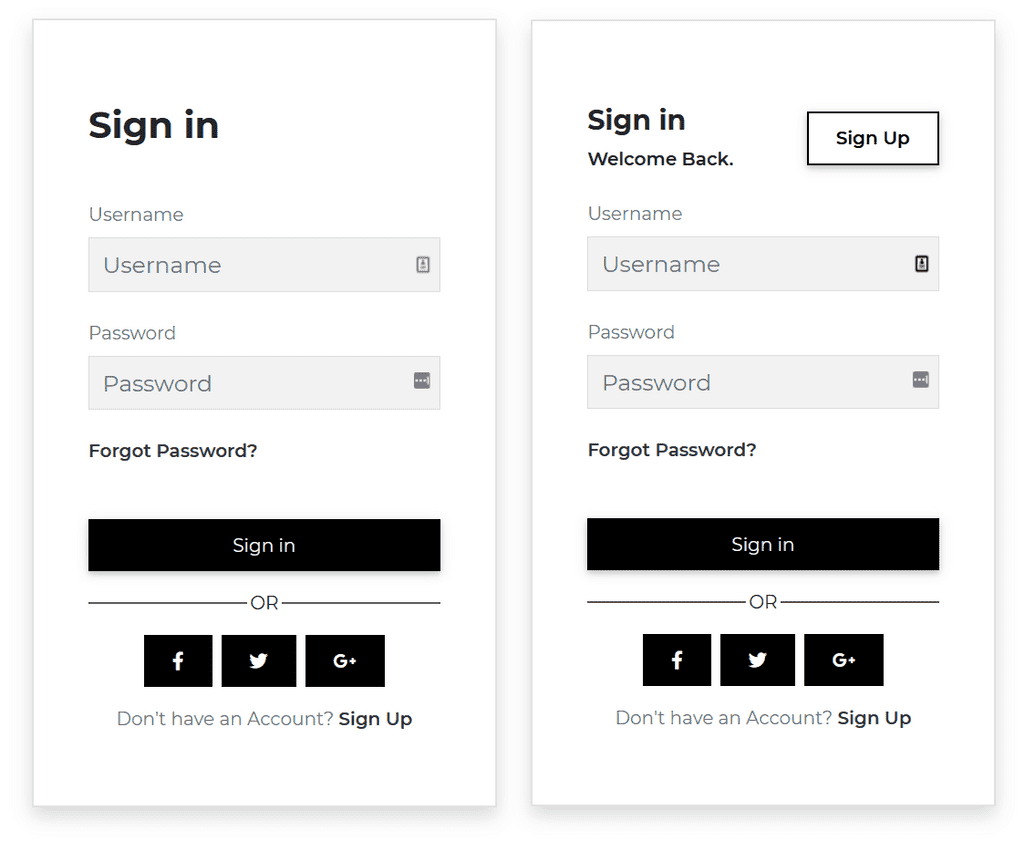Focus the Password input in left form
Viewport: 1035px width, 844px height.
[x=250, y=383]
